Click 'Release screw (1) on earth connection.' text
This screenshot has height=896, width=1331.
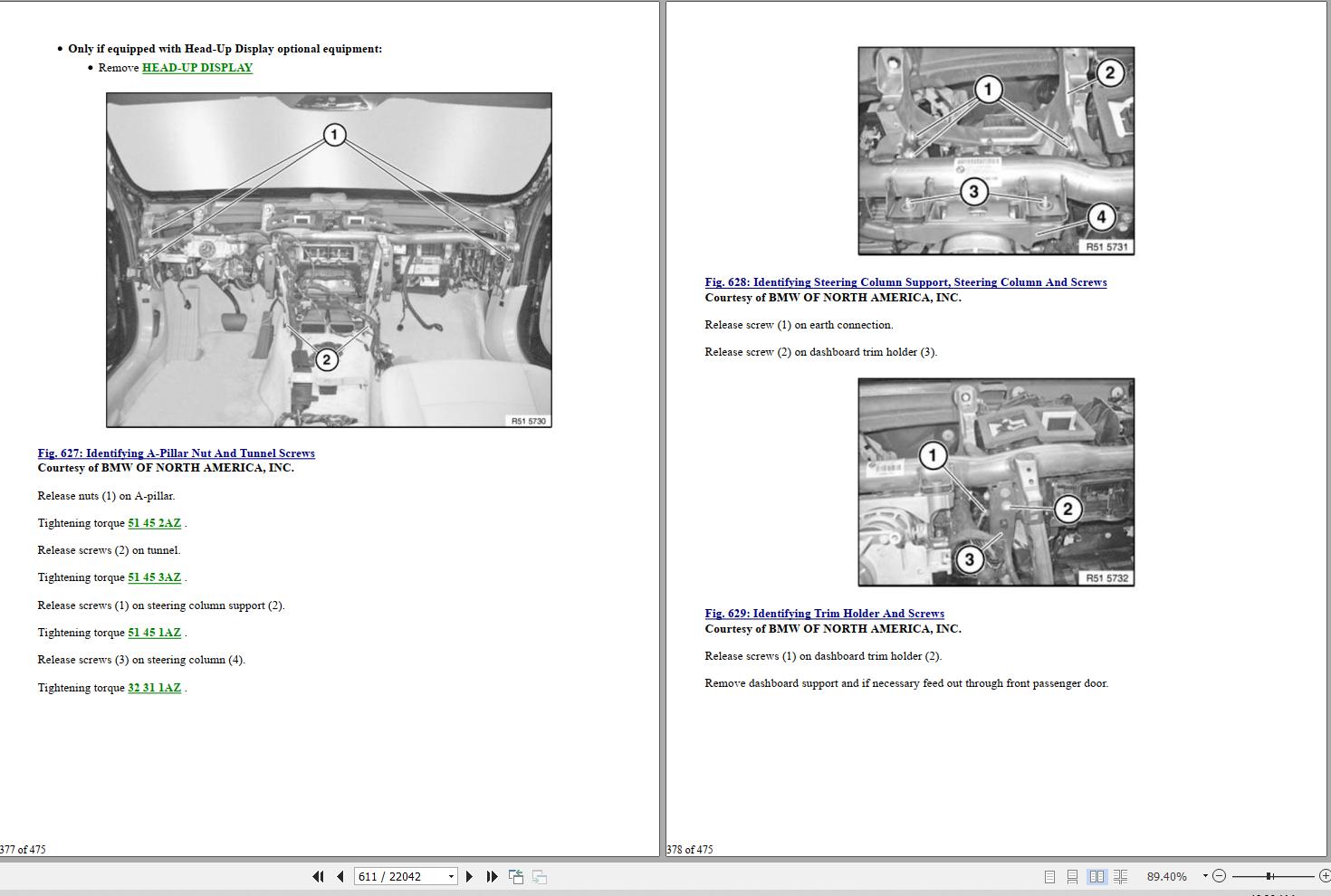point(799,325)
